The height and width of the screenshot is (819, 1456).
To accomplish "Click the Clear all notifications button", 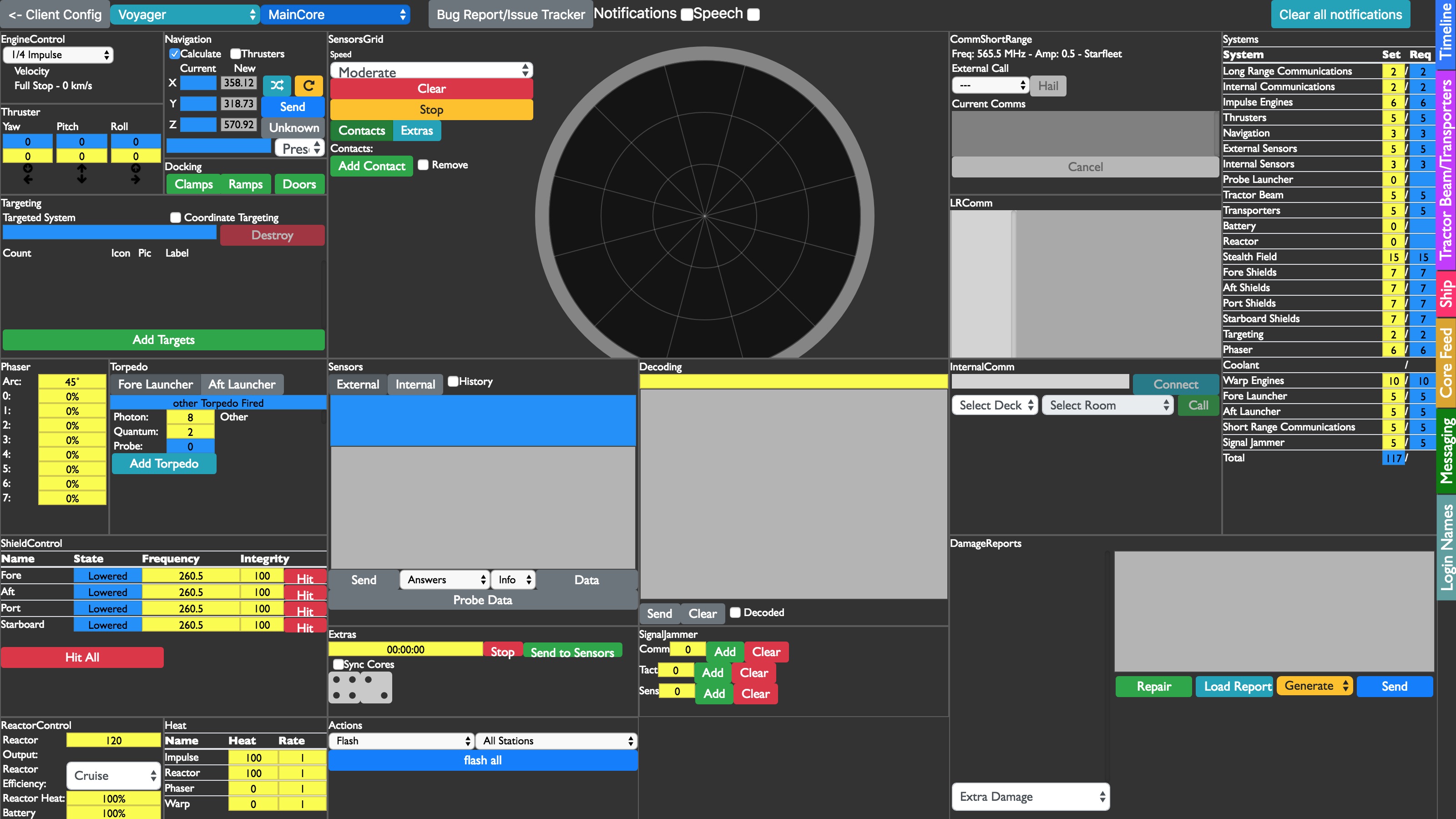I will click(1340, 15).
